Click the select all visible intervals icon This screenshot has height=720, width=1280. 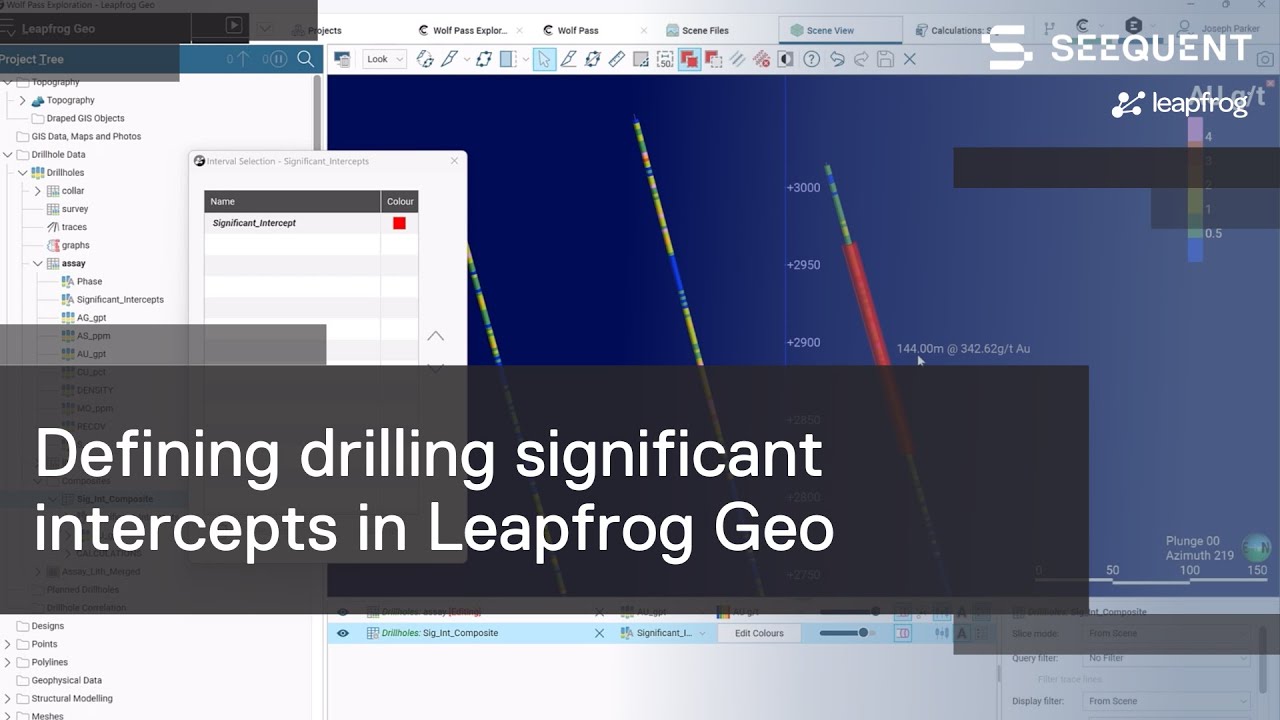pos(738,59)
